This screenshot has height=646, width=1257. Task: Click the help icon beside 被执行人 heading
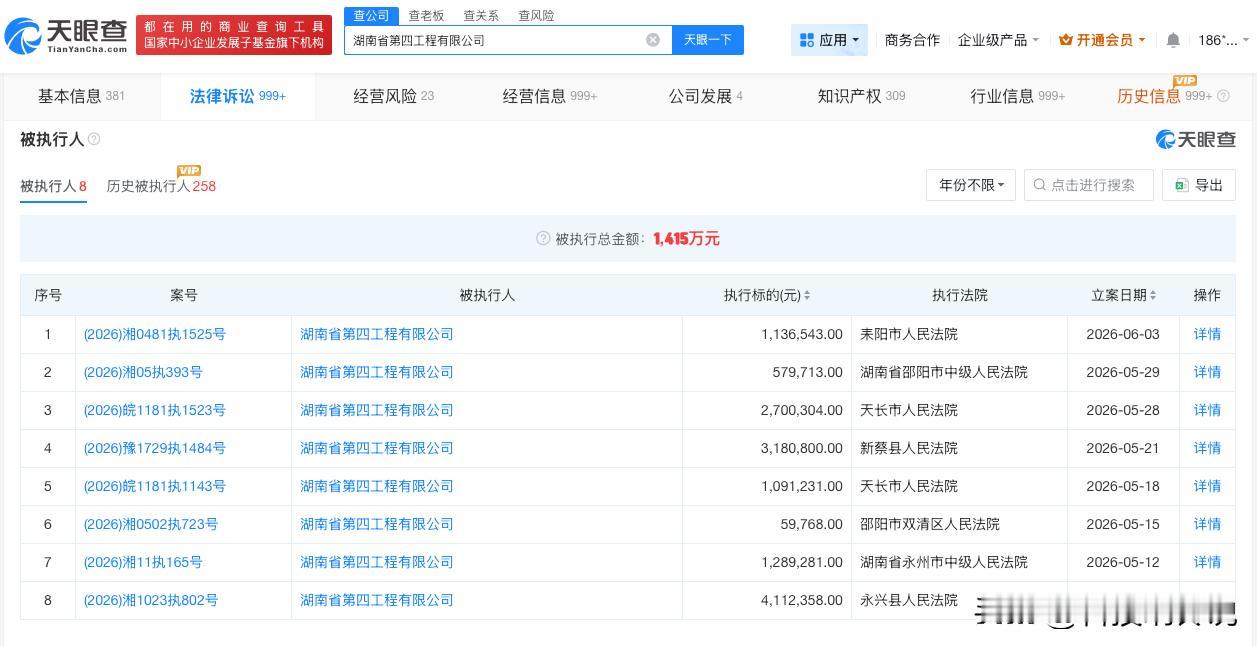pos(94,139)
